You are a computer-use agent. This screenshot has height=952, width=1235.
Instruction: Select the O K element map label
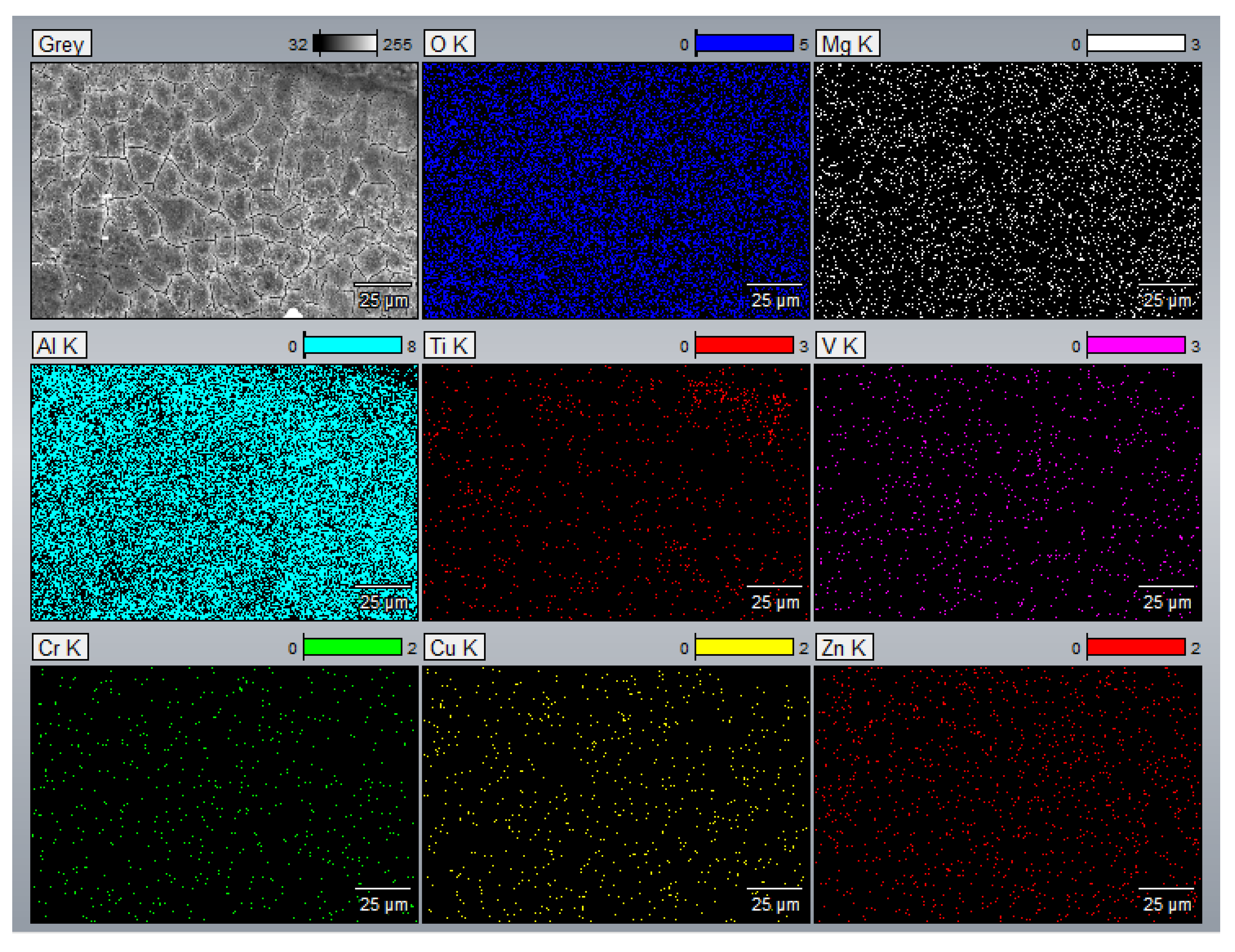(x=451, y=43)
